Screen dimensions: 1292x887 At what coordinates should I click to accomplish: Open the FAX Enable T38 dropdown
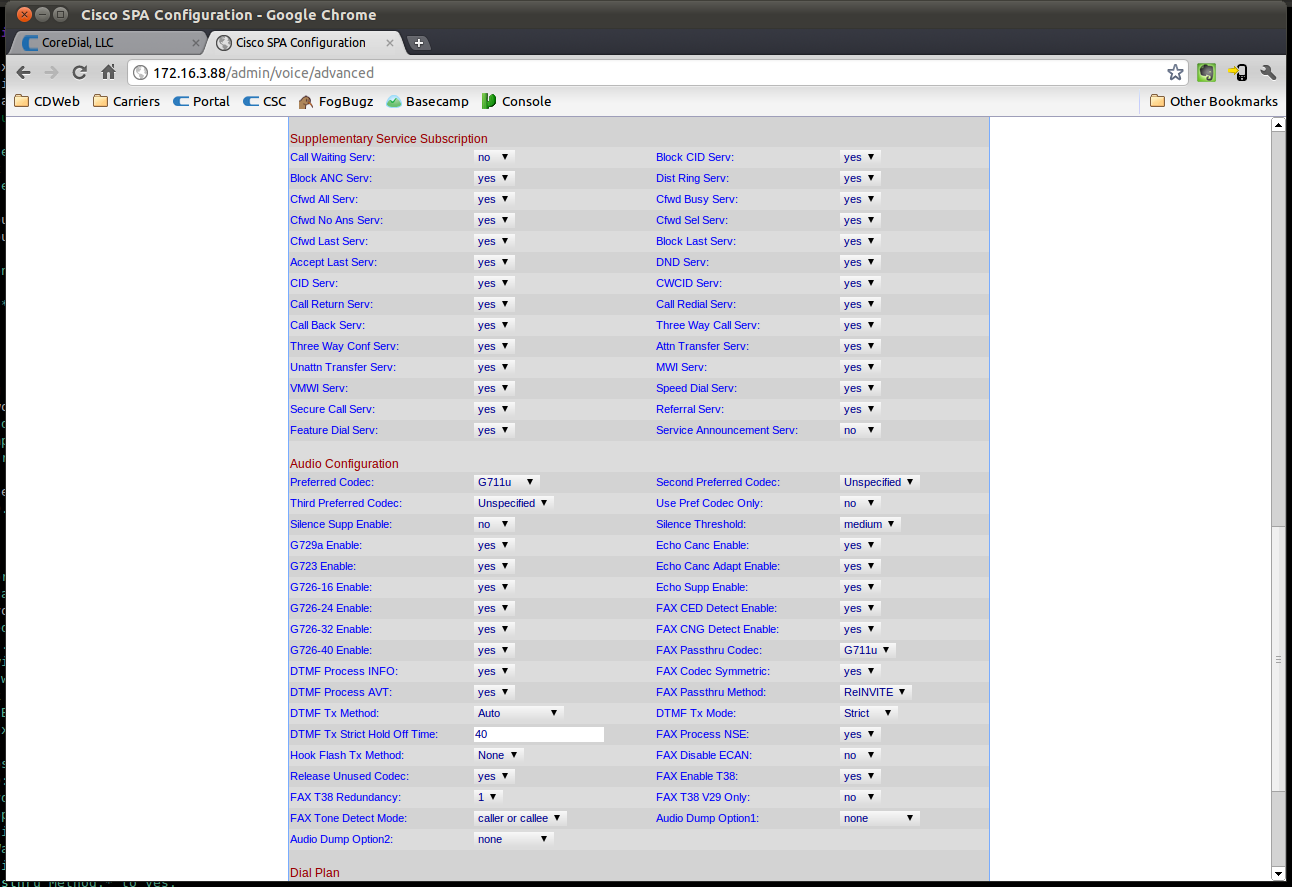[x=860, y=776]
